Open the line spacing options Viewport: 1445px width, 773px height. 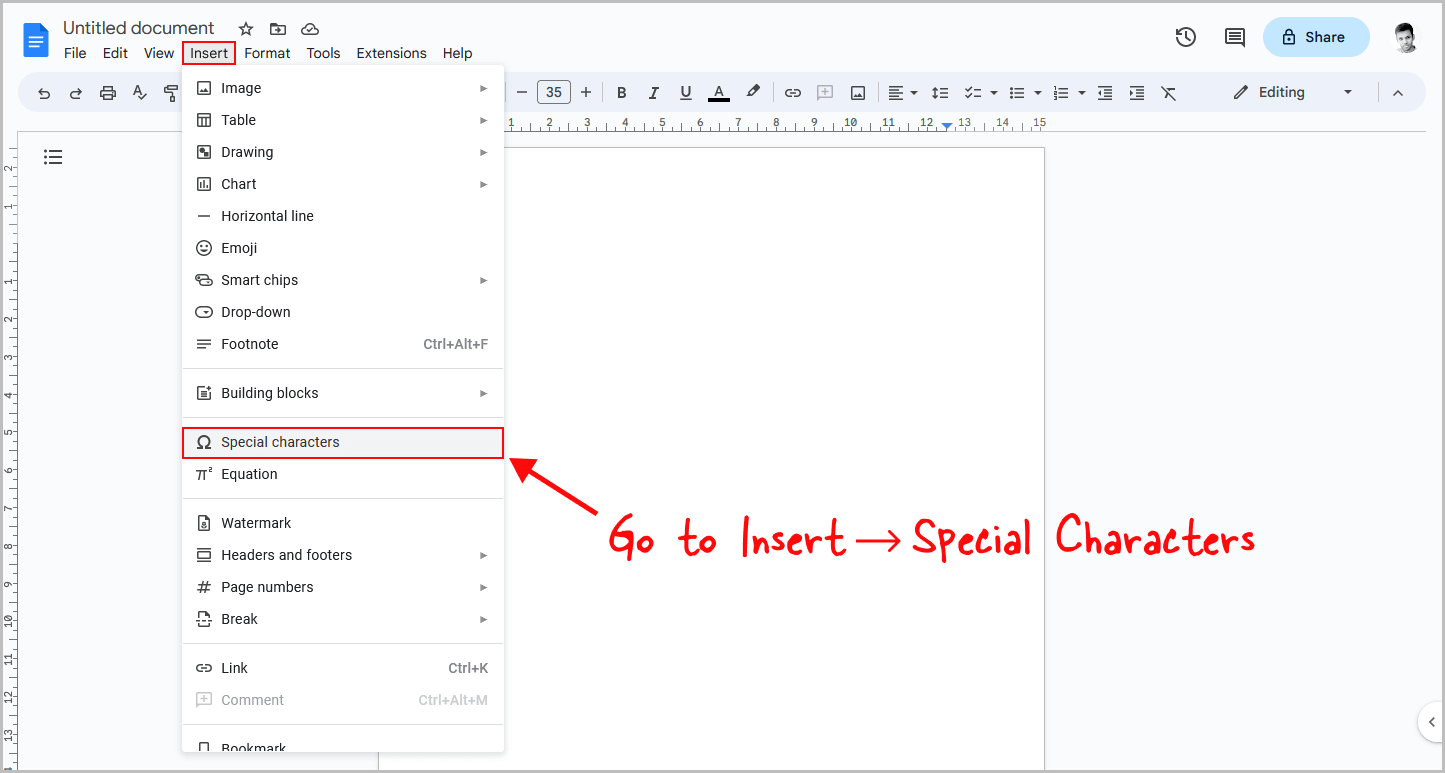click(x=939, y=92)
